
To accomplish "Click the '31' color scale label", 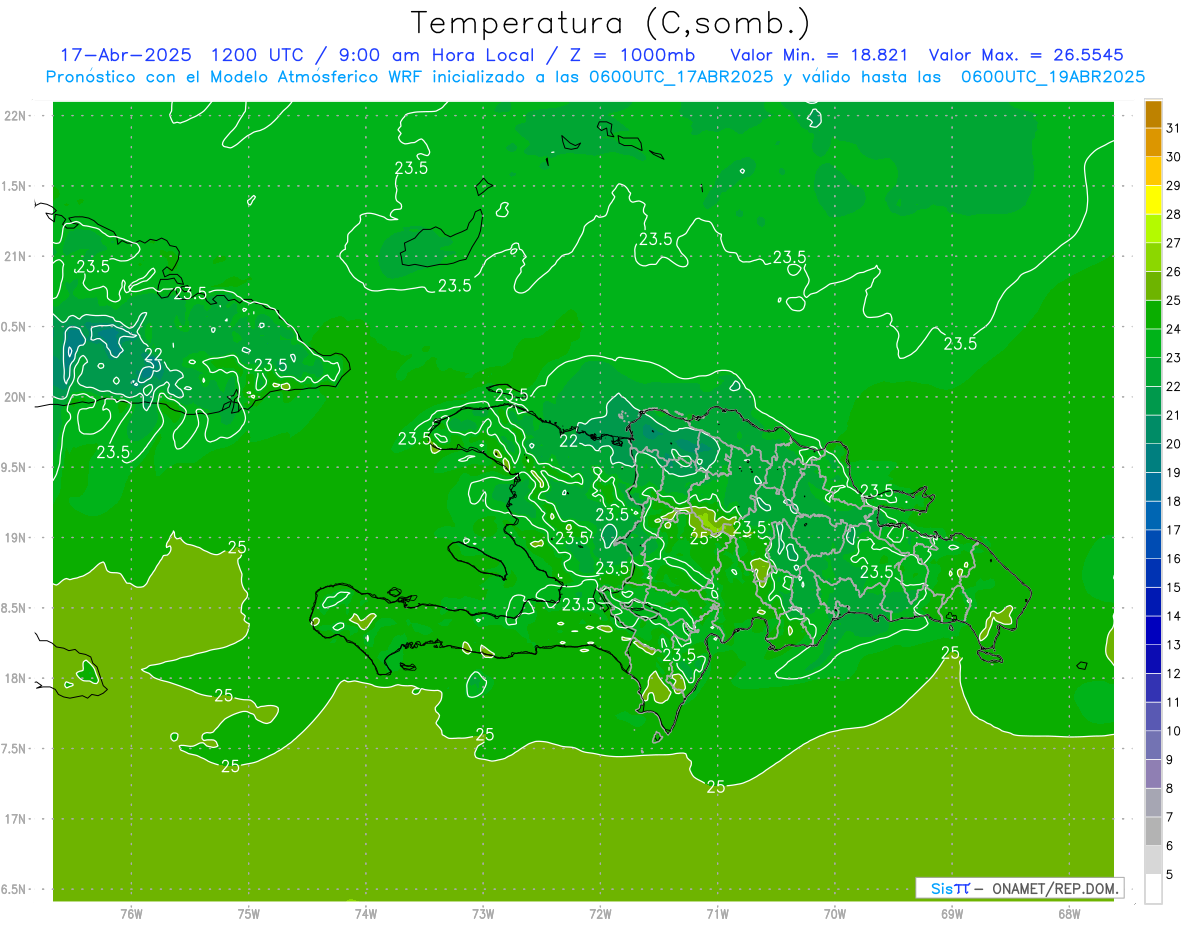I will click(x=1174, y=128).
